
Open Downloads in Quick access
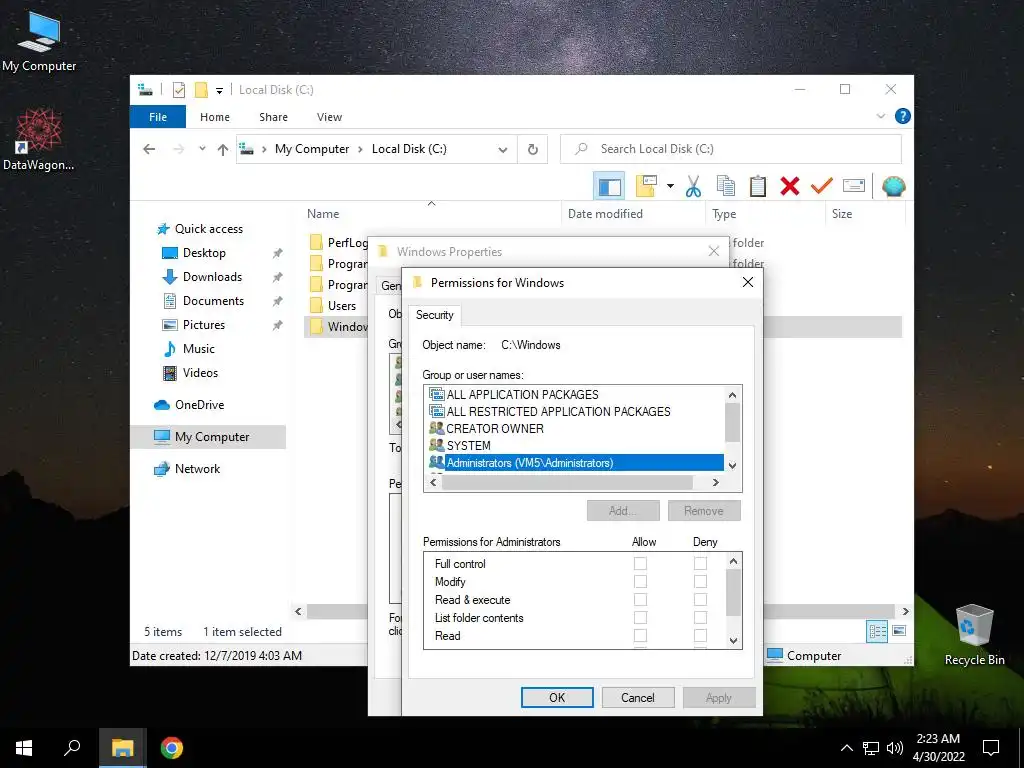point(212,277)
